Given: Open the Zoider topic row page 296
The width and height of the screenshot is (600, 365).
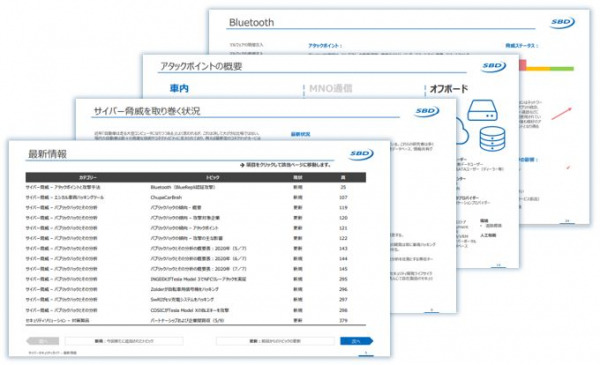Looking at the screenshot, I should (195, 290).
